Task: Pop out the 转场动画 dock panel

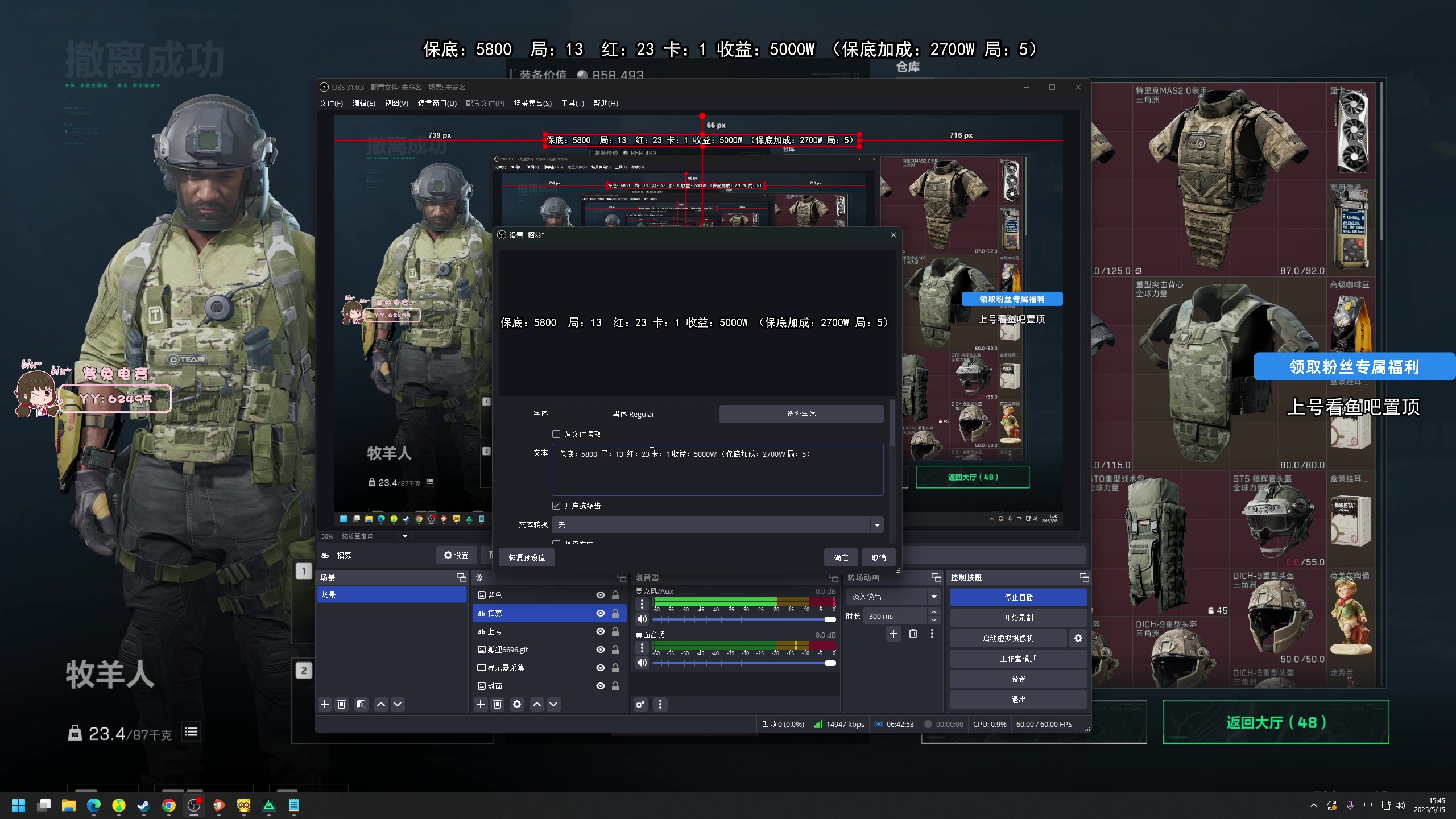Action: [937, 577]
